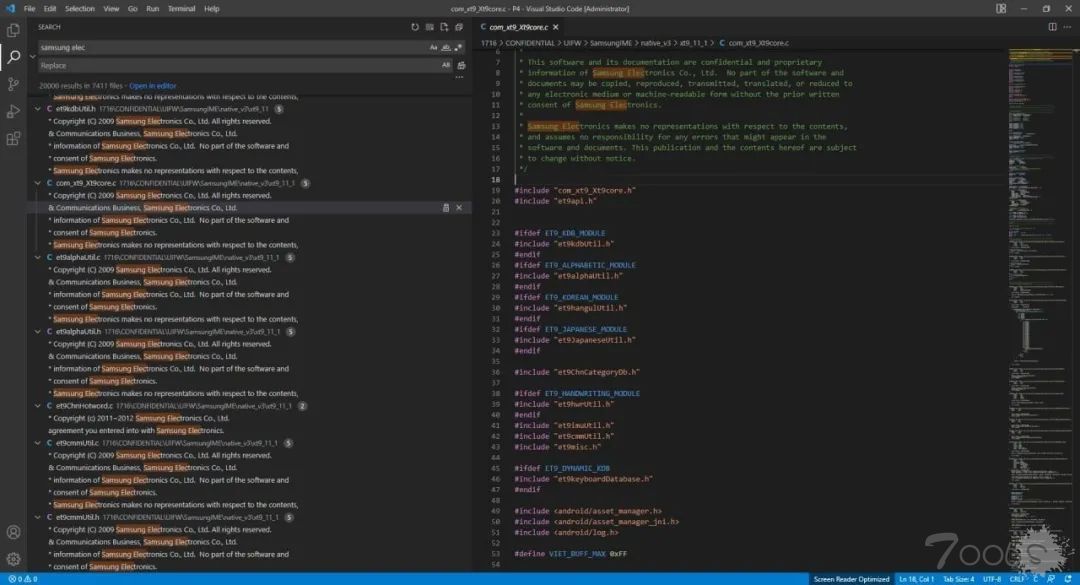The width and height of the screenshot is (1080, 585).
Task: Toggle Use Regular Expression option
Action: point(458,47)
